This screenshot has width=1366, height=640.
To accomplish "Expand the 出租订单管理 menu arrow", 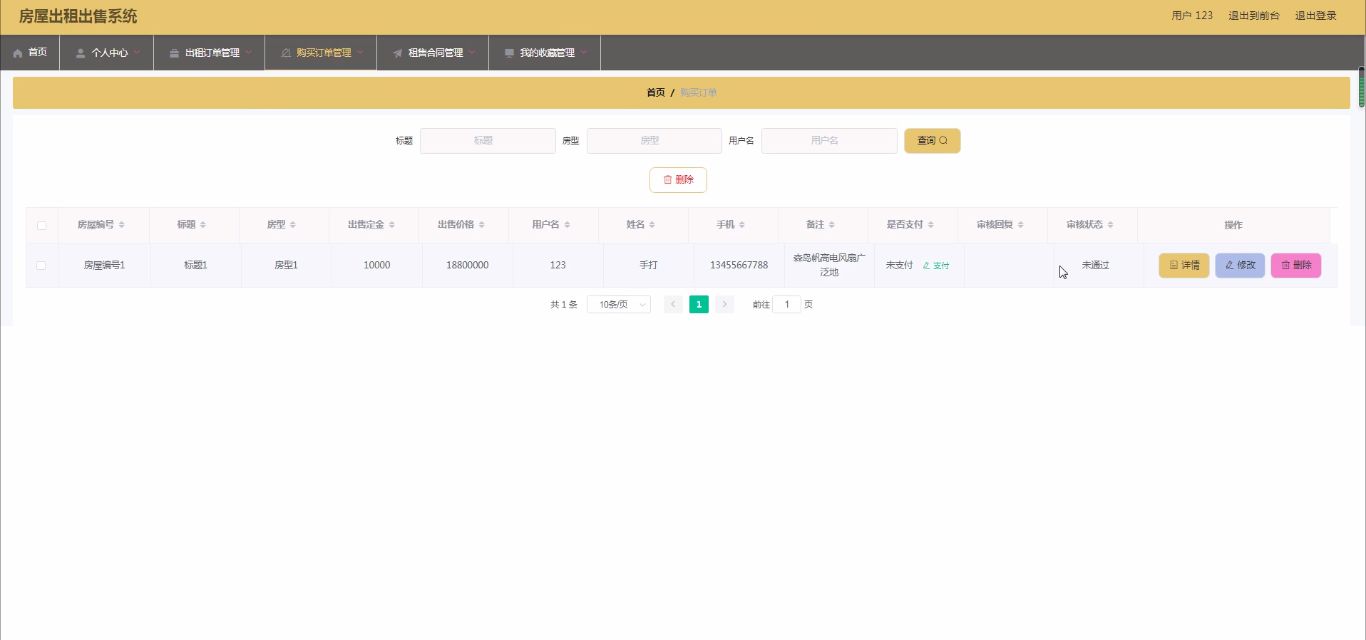I will click(248, 53).
